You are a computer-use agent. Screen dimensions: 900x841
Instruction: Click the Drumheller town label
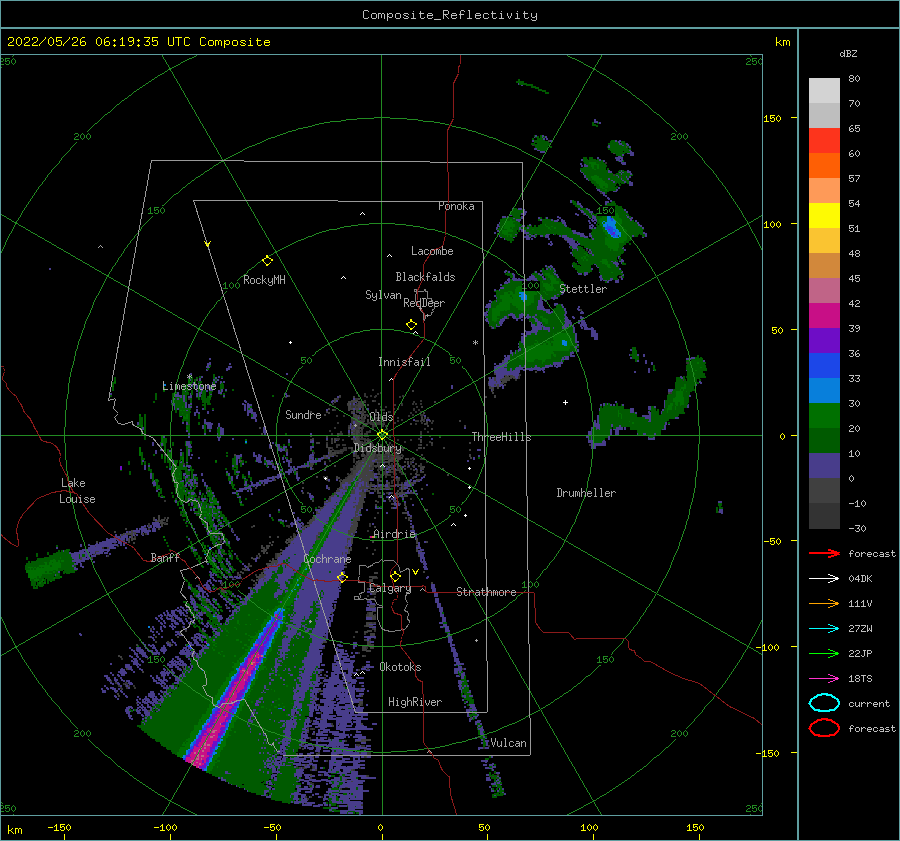coord(586,493)
